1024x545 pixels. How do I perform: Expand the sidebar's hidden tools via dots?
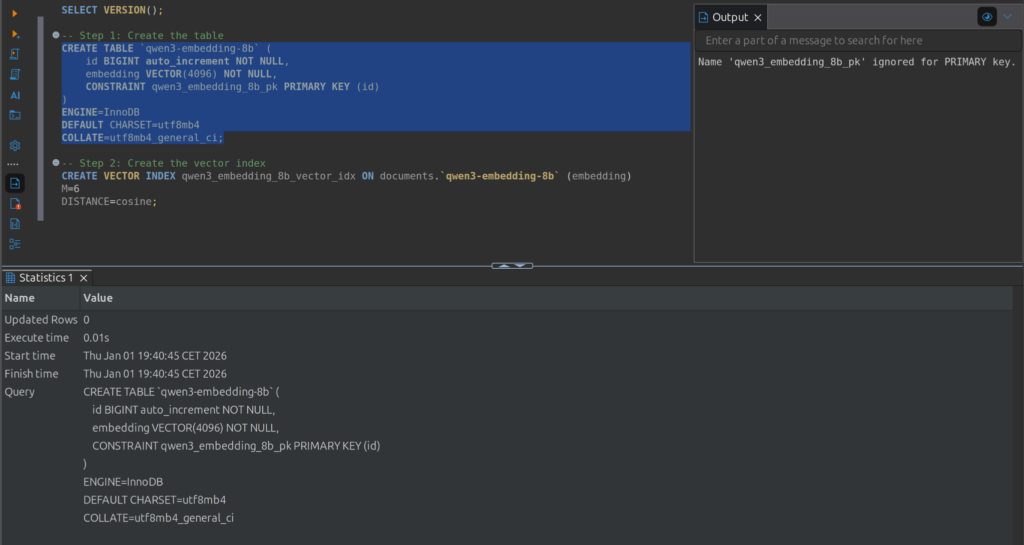coord(15,164)
